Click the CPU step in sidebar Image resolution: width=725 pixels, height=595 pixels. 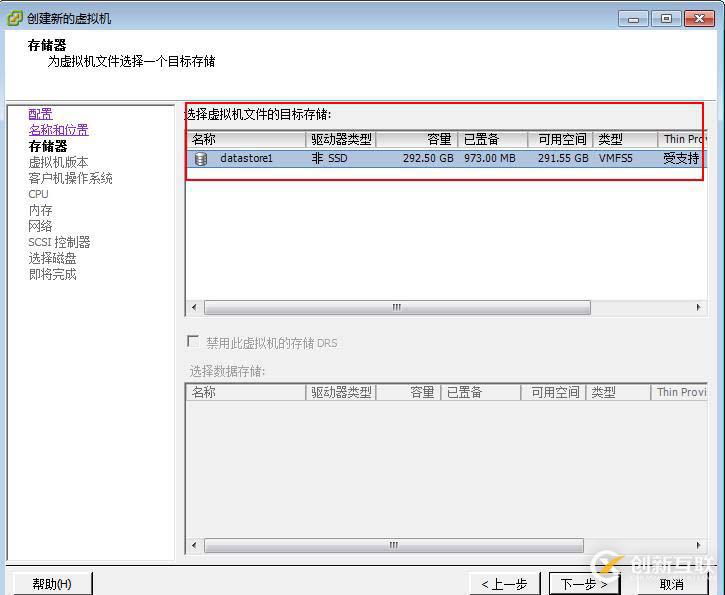coord(38,194)
